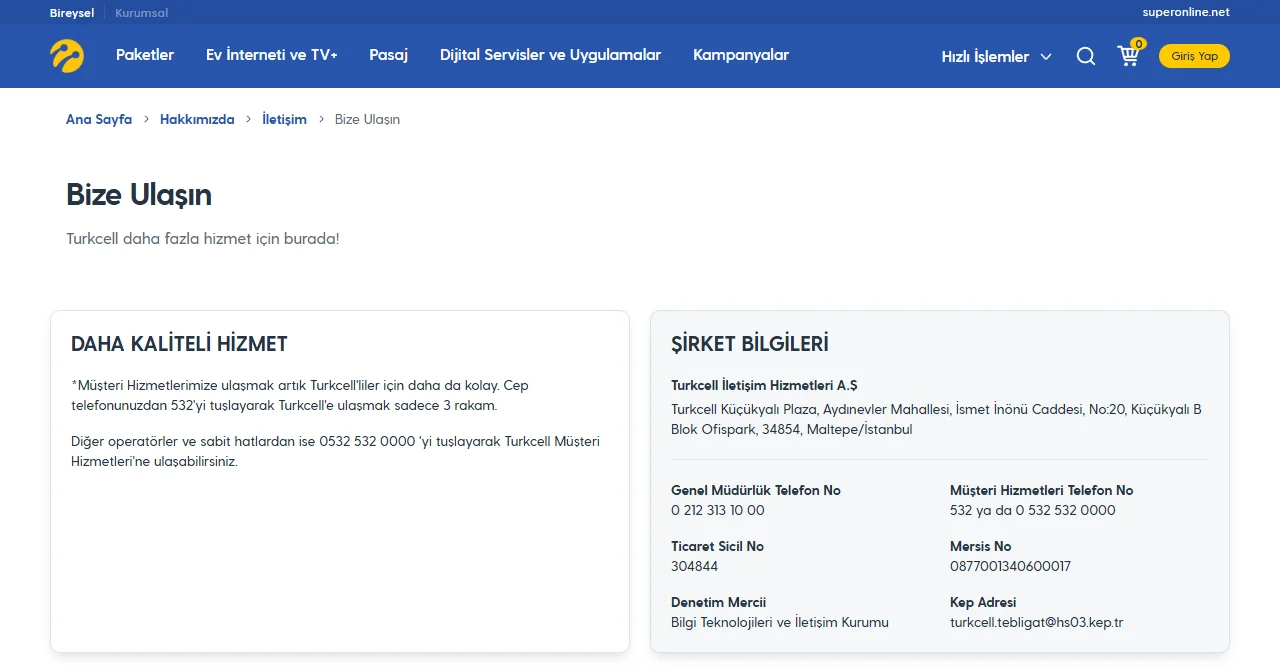The width and height of the screenshot is (1280, 670).
Task: Go to Hakkımızda breadcrumb
Action: [x=197, y=119]
